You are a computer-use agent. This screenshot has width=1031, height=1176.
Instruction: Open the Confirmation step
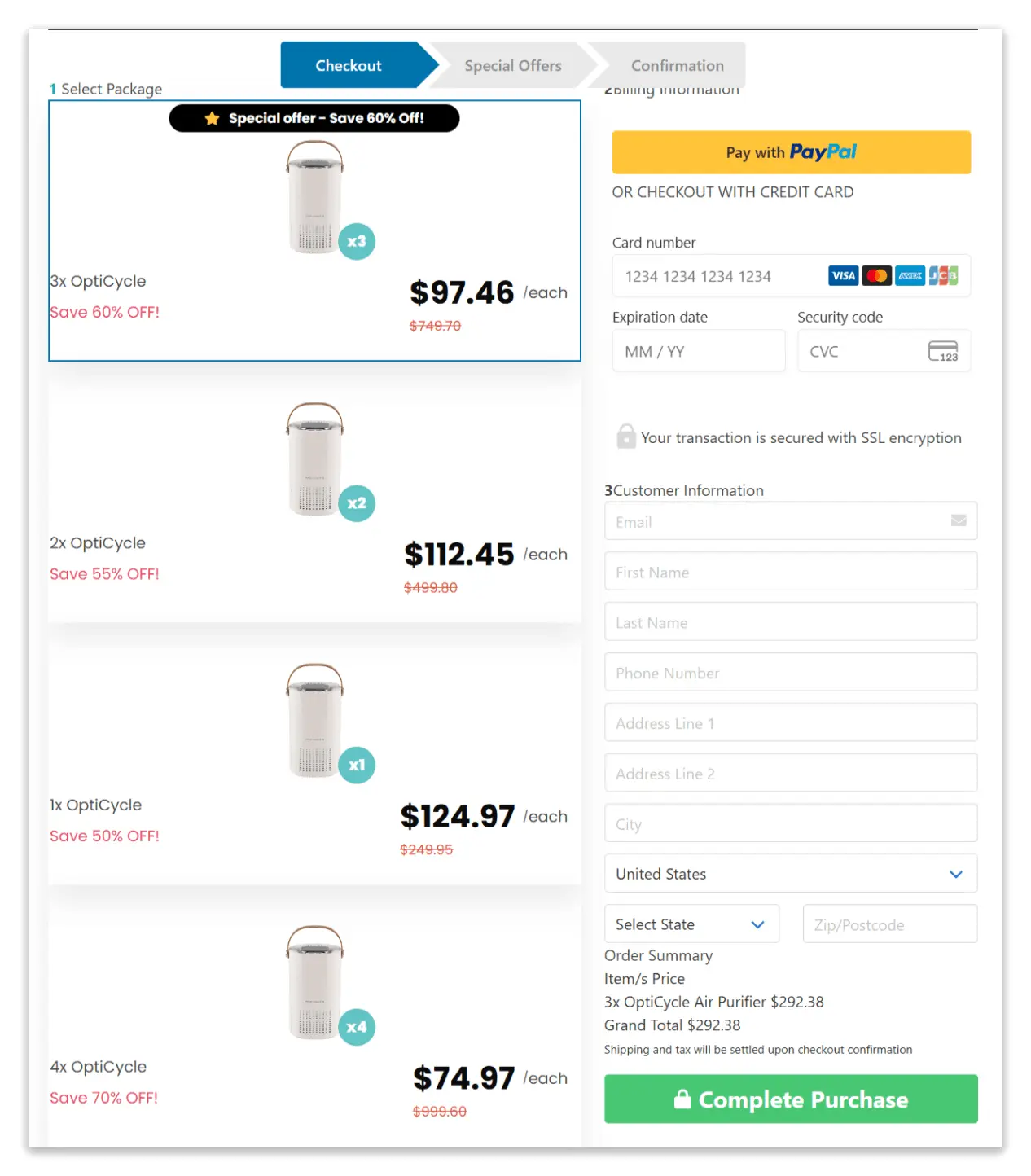point(677,65)
